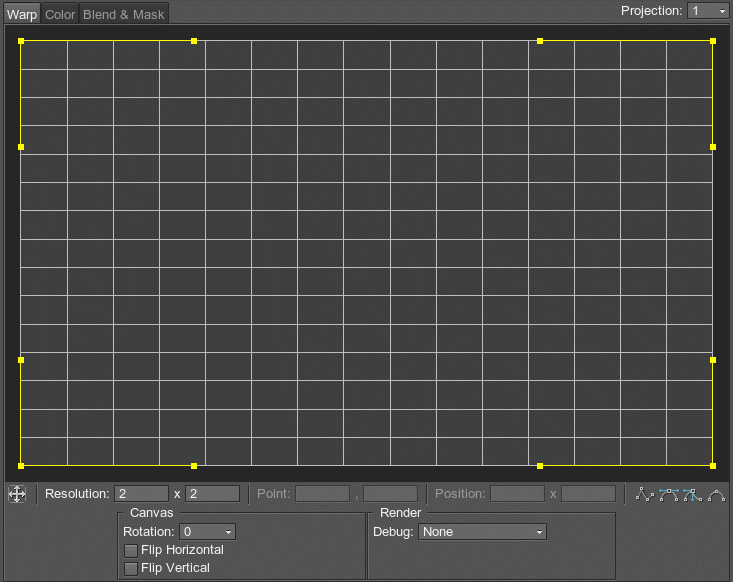This screenshot has height=582, width=733.
Task: Select the smooth curve point icon
Action: pyautogui.click(x=716, y=494)
